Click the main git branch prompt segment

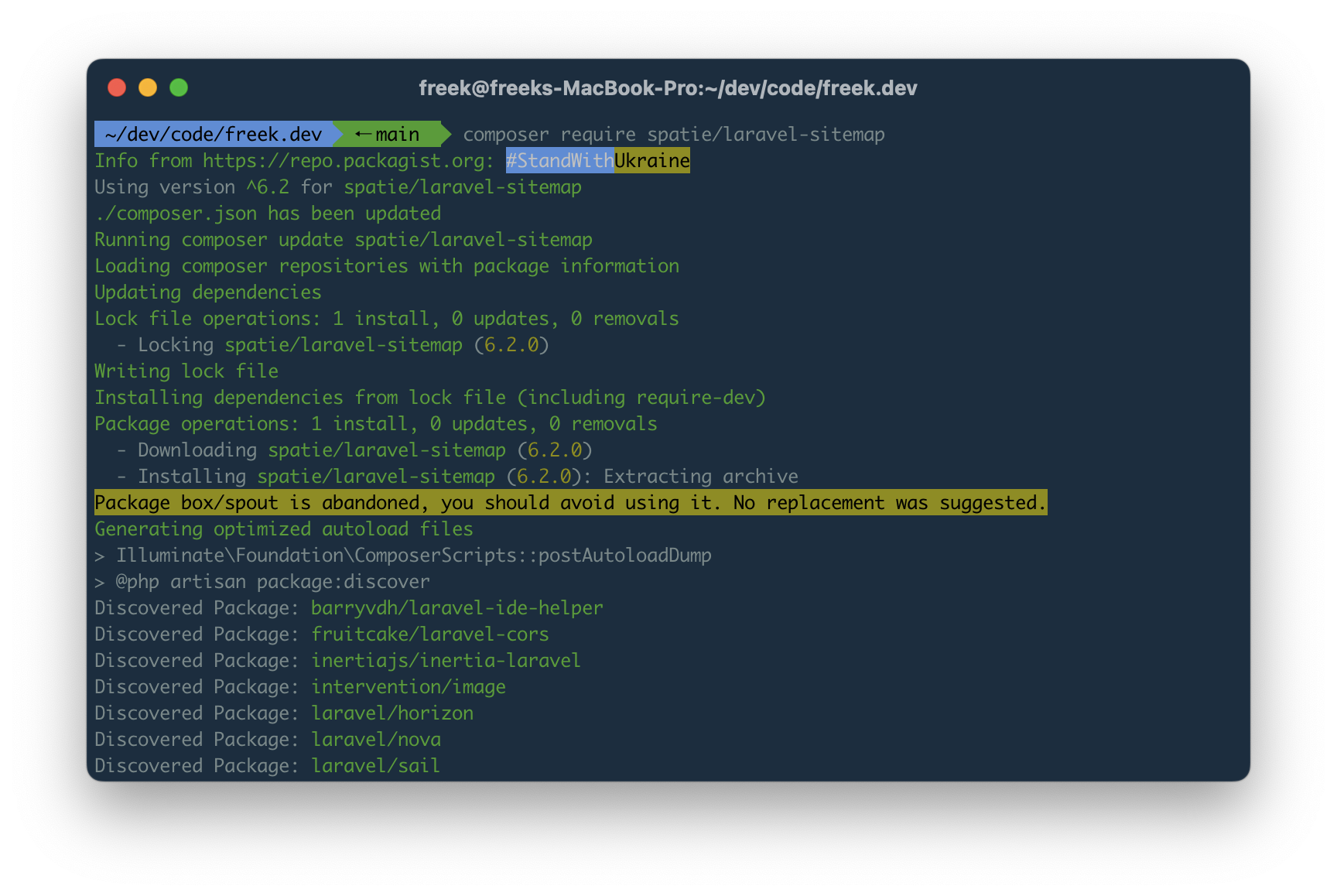391,134
